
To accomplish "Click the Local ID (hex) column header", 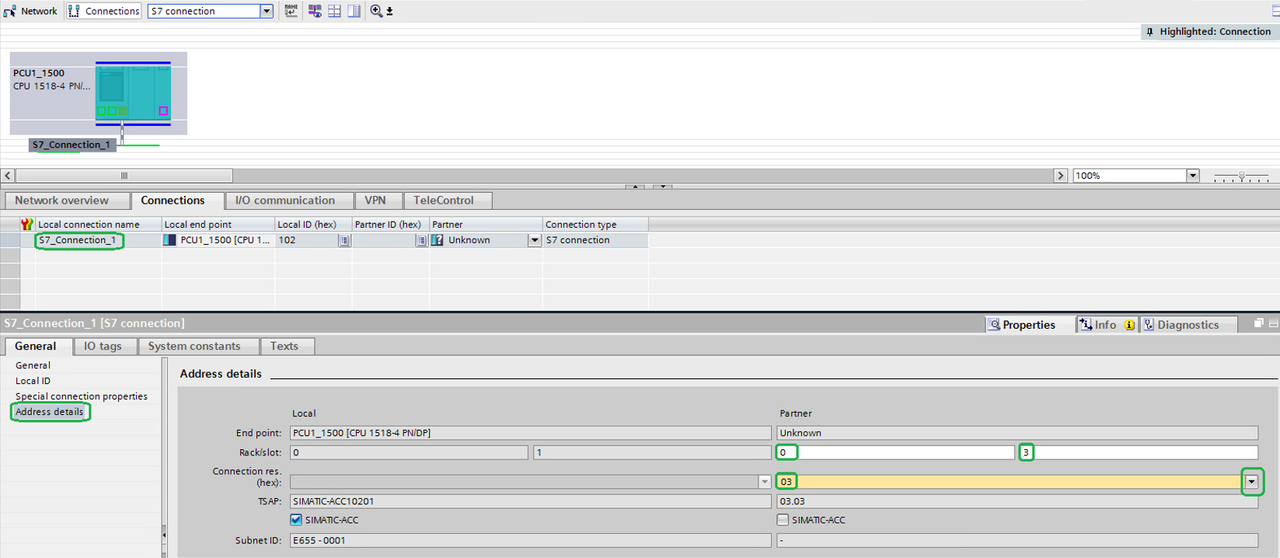I will [313, 224].
